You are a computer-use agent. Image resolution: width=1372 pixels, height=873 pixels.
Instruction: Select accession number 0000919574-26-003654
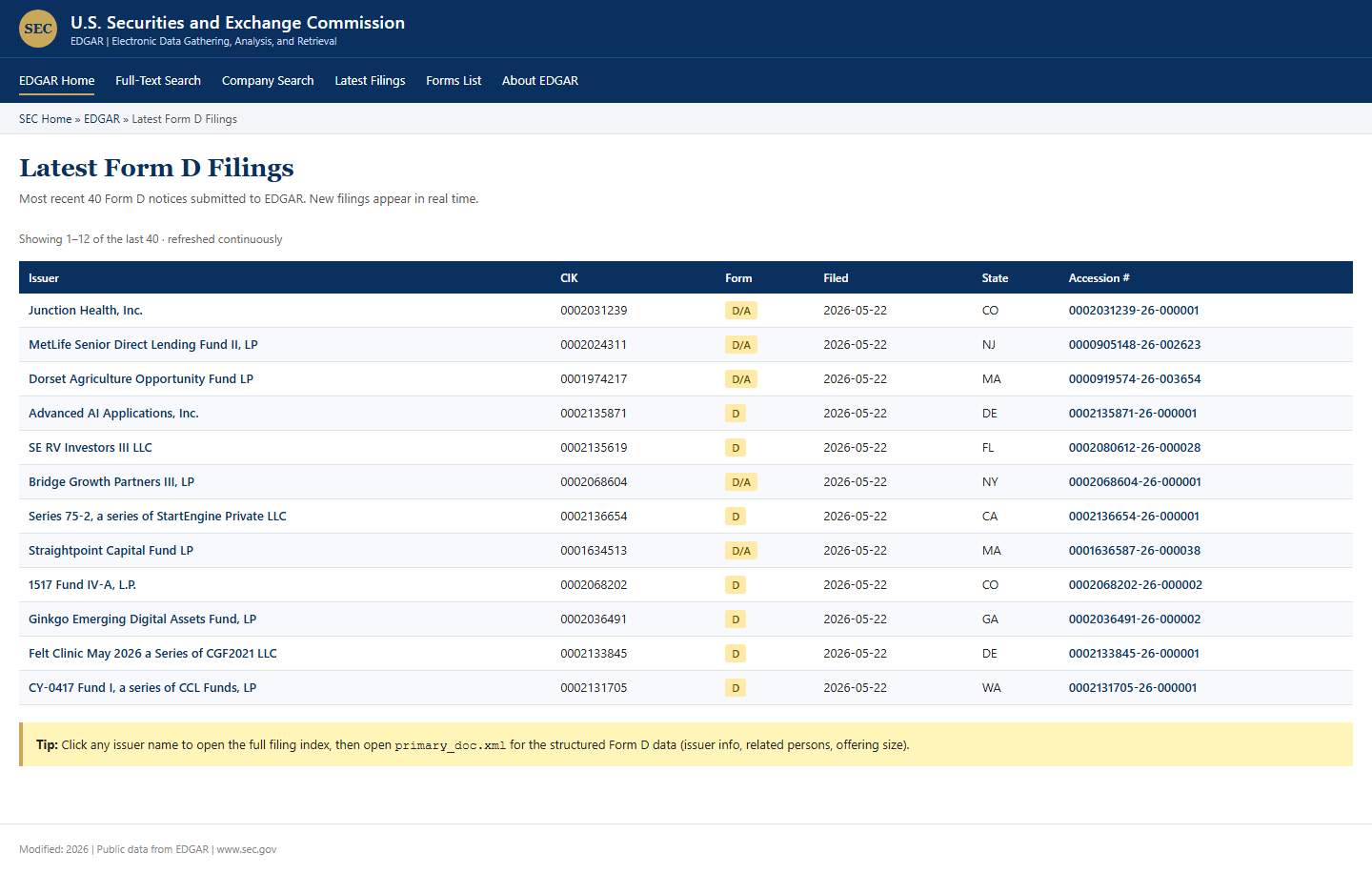(x=1135, y=379)
